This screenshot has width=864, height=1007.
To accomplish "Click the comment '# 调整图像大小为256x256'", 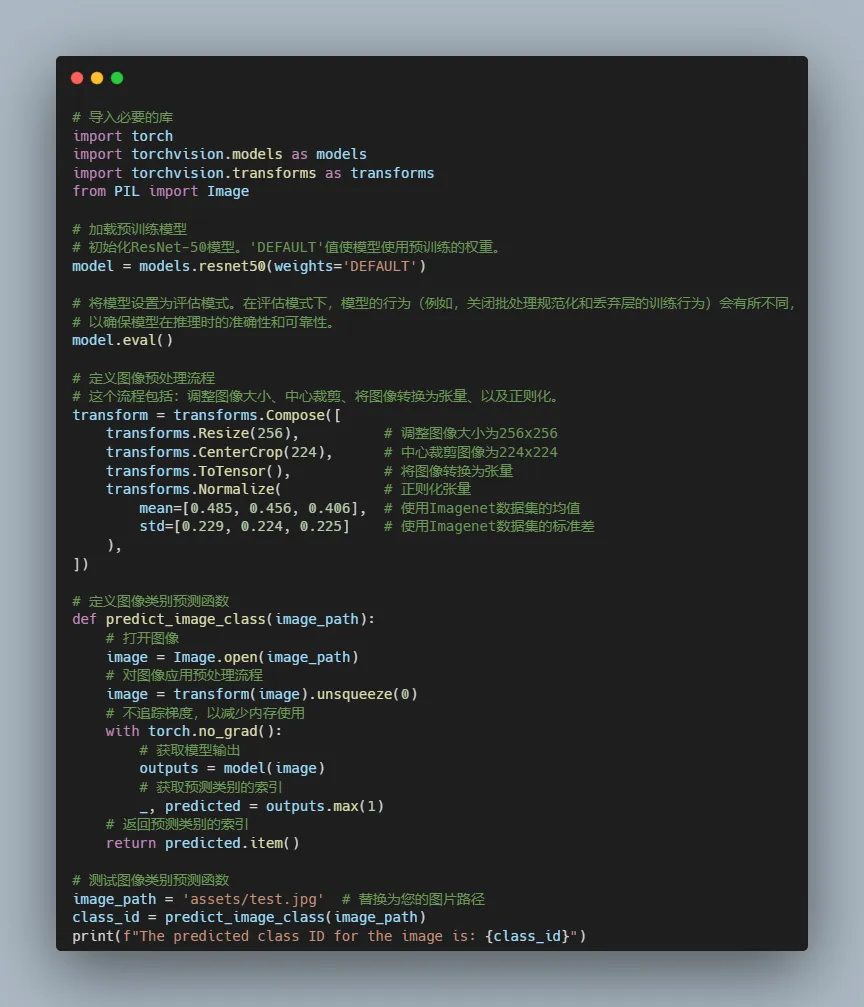I will (x=471, y=433).
